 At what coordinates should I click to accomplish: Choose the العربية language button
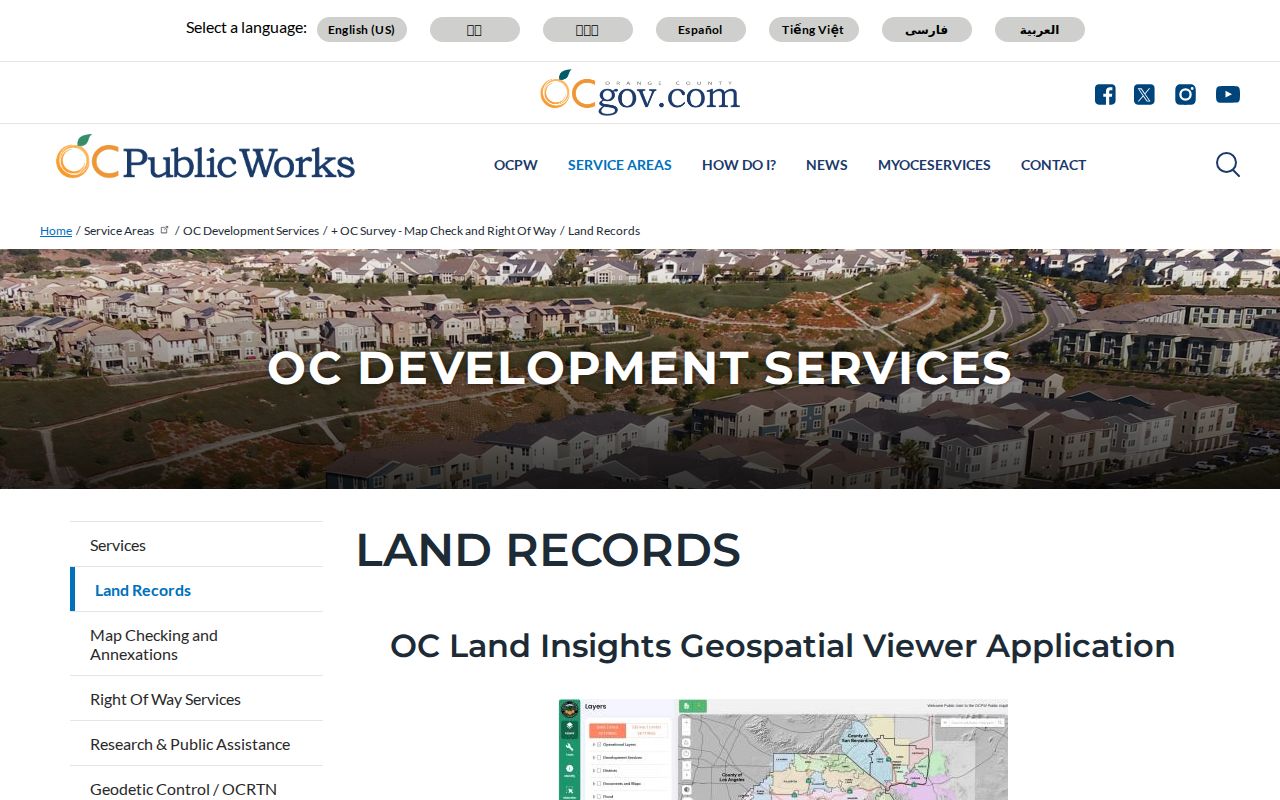1040,30
